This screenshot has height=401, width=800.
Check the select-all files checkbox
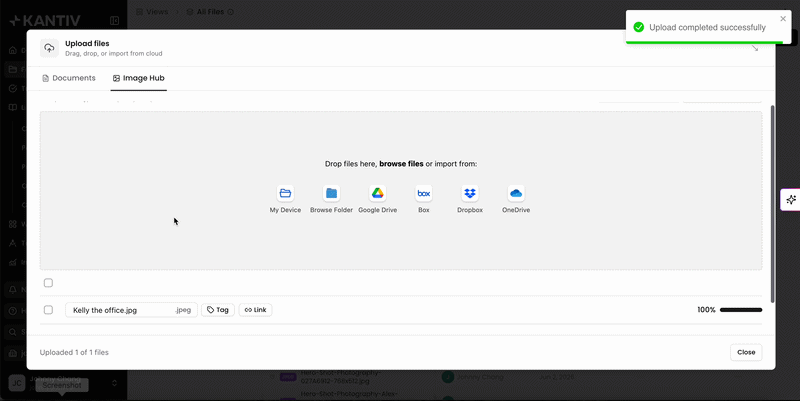pyautogui.click(x=48, y=283)
